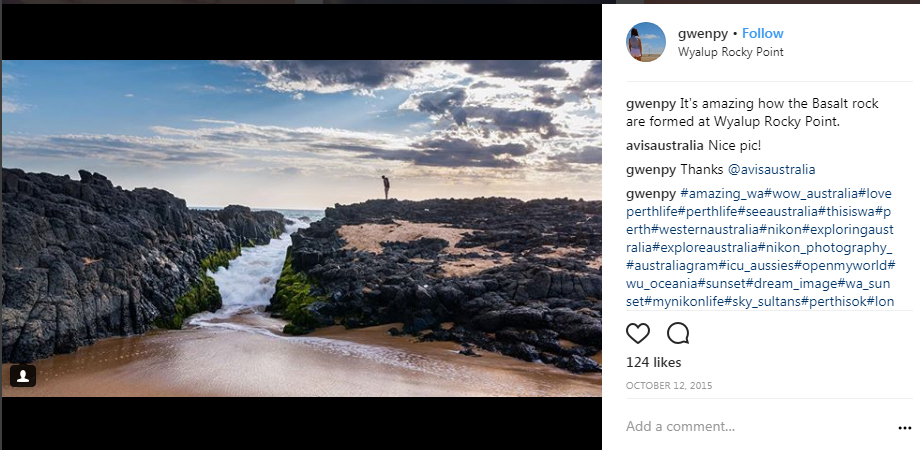Follow the gwenpy account
The image size is (920, 450).
(x=763, y=33)
